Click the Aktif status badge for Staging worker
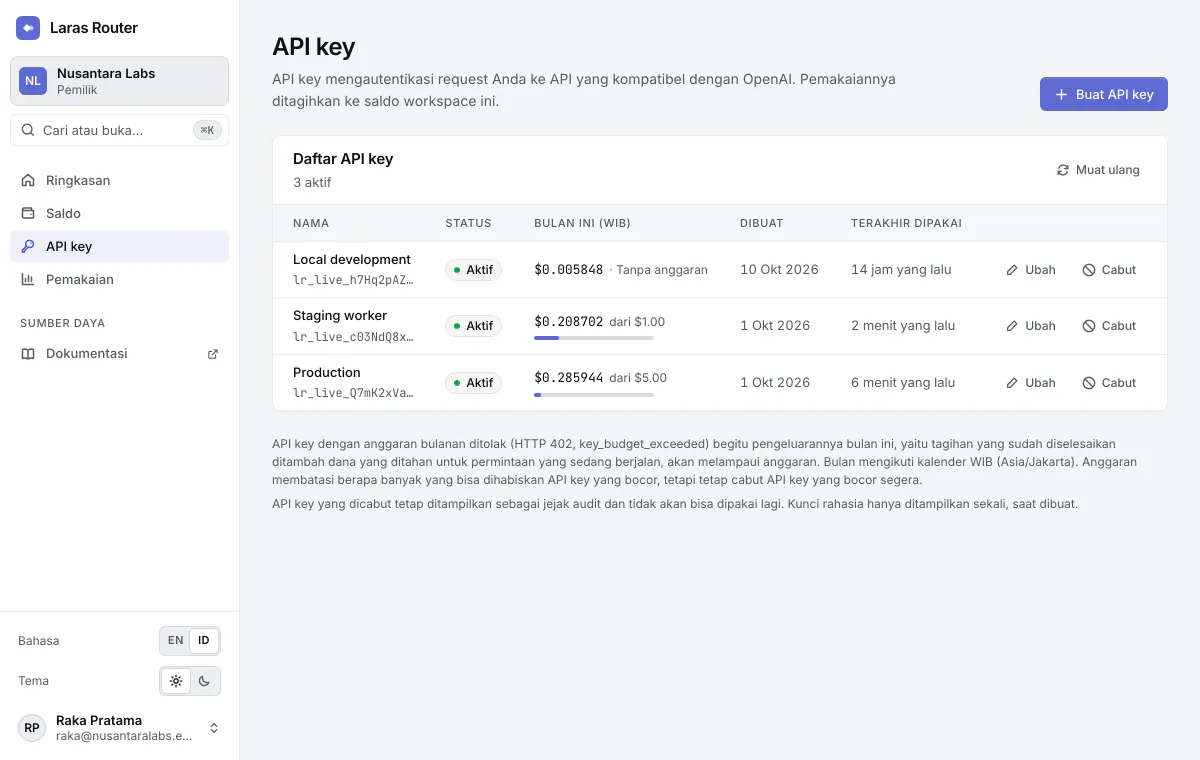The height and width of the screenshot is (760, 1200). (x=474, y=326)
